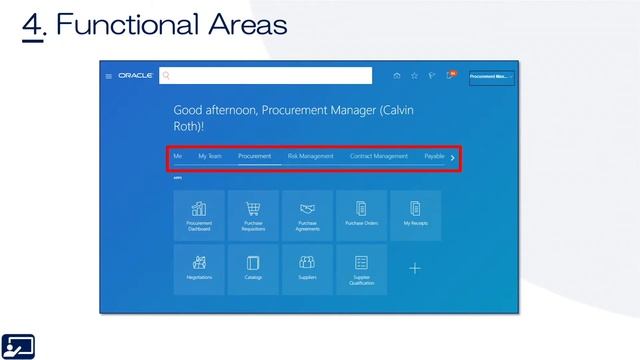The width and height of the screenshot is (640, 360).
Task: Open the Supplier Qualification tile
Action: (x=362, y=269)
